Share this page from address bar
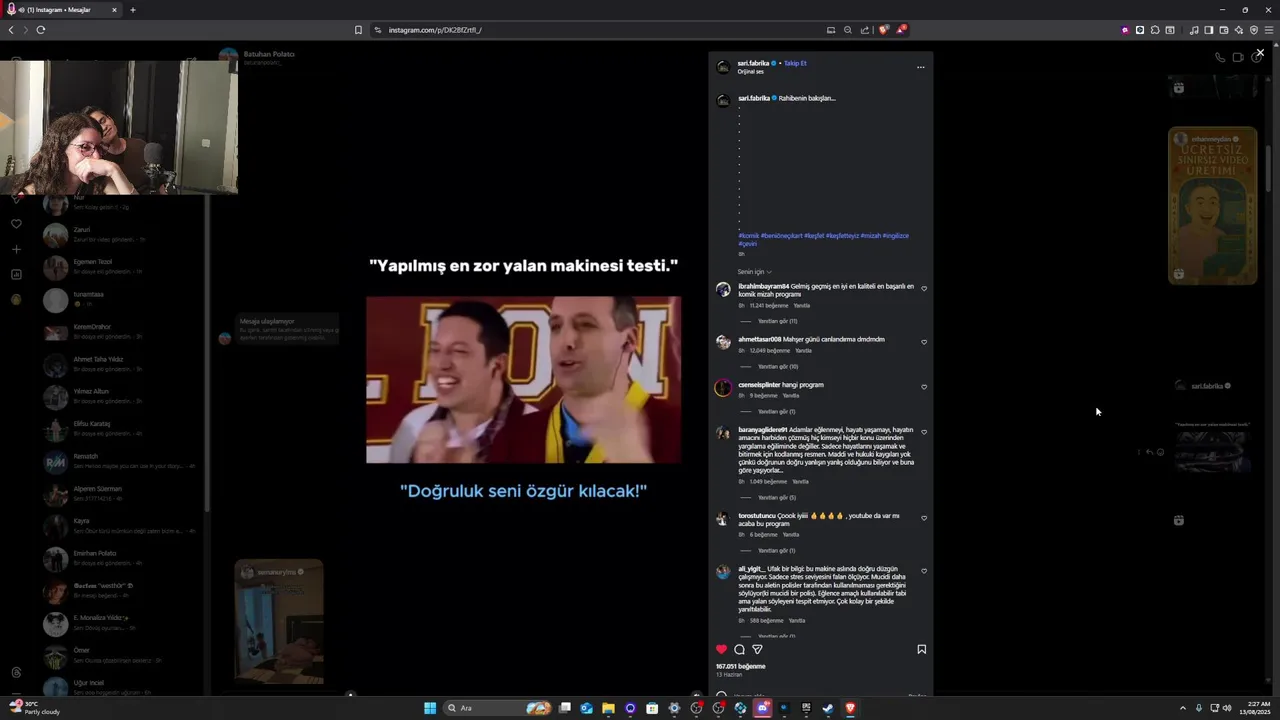Viewport: 1280px width, 720px height. pyautogui.click(x=865, y=30)
